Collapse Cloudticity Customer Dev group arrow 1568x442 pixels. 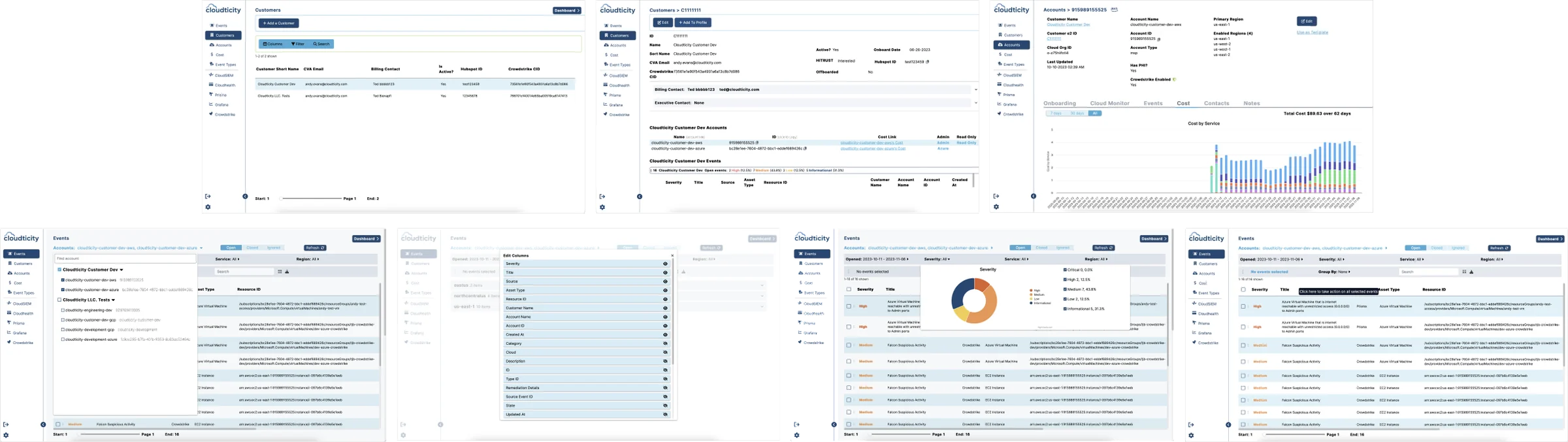coord(122,270)
